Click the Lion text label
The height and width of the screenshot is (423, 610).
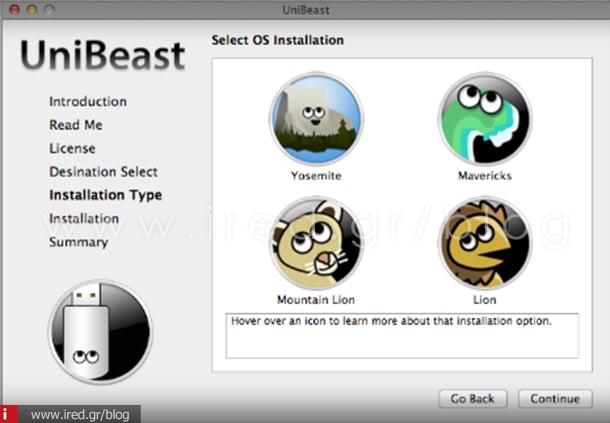(x=485, y=300)
